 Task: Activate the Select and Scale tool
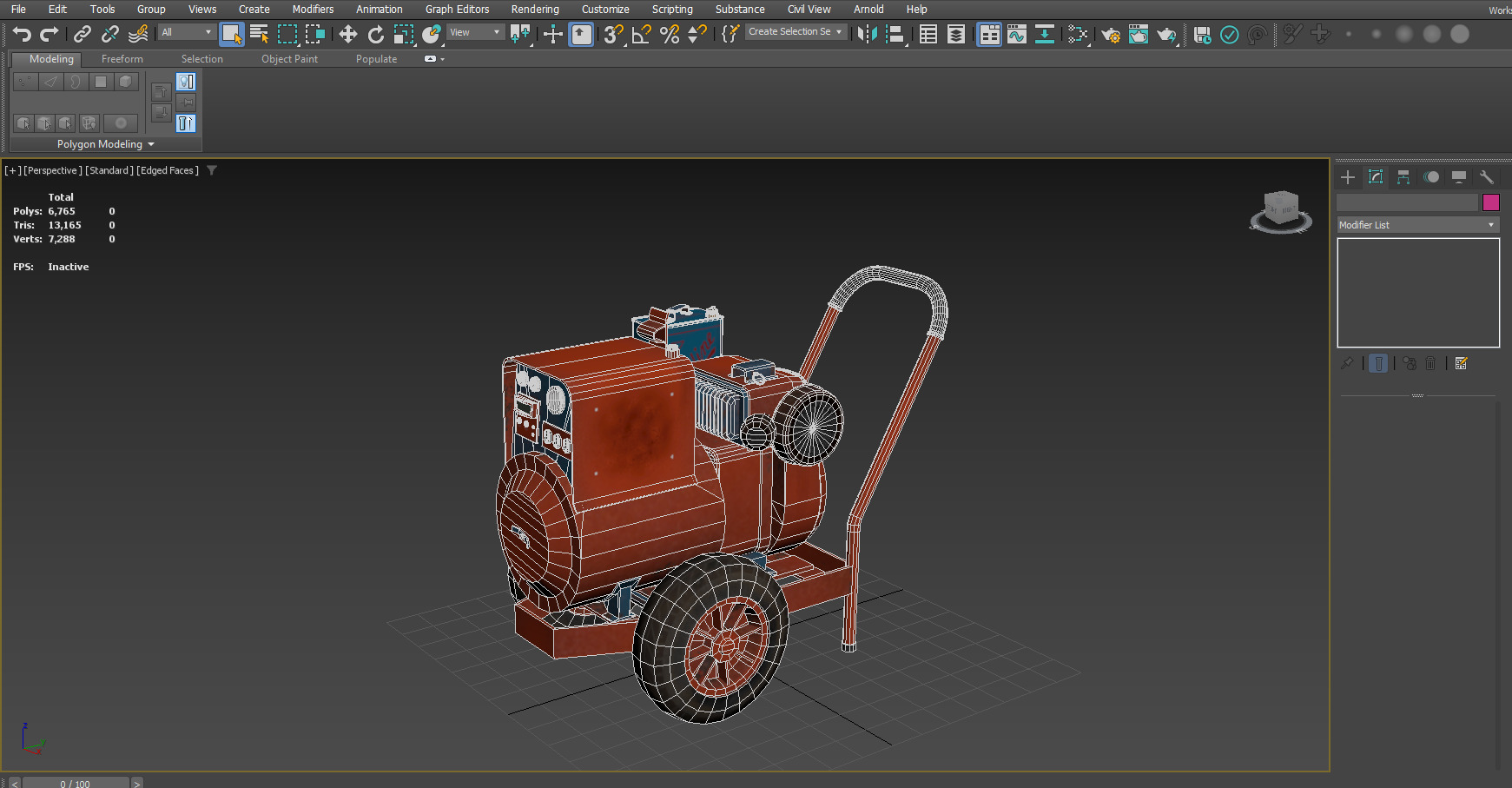(403, 34)
